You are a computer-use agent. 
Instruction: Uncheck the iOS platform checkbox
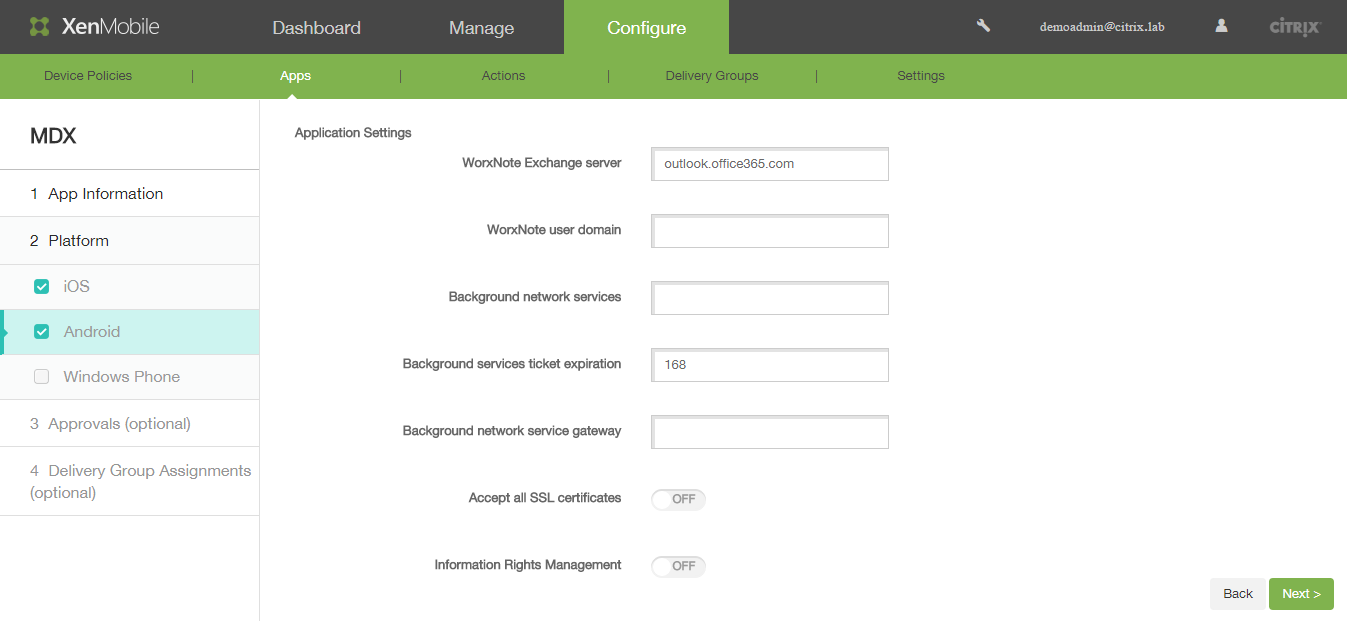(x=42, y=287)
